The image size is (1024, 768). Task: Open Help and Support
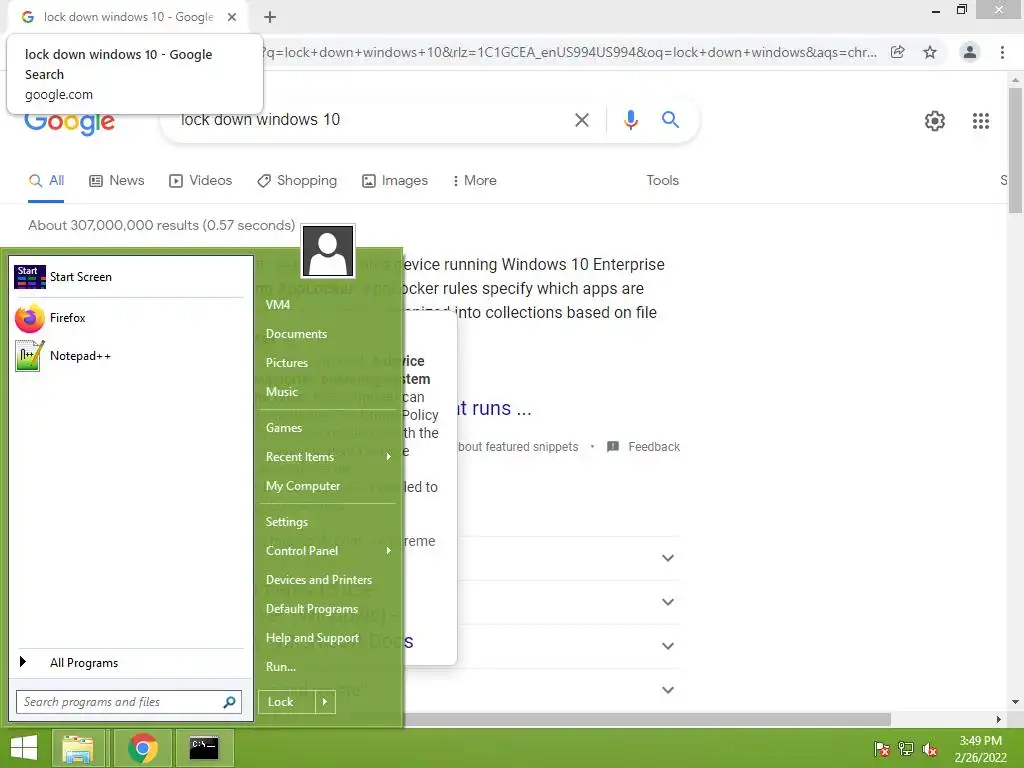coord(312,638)
